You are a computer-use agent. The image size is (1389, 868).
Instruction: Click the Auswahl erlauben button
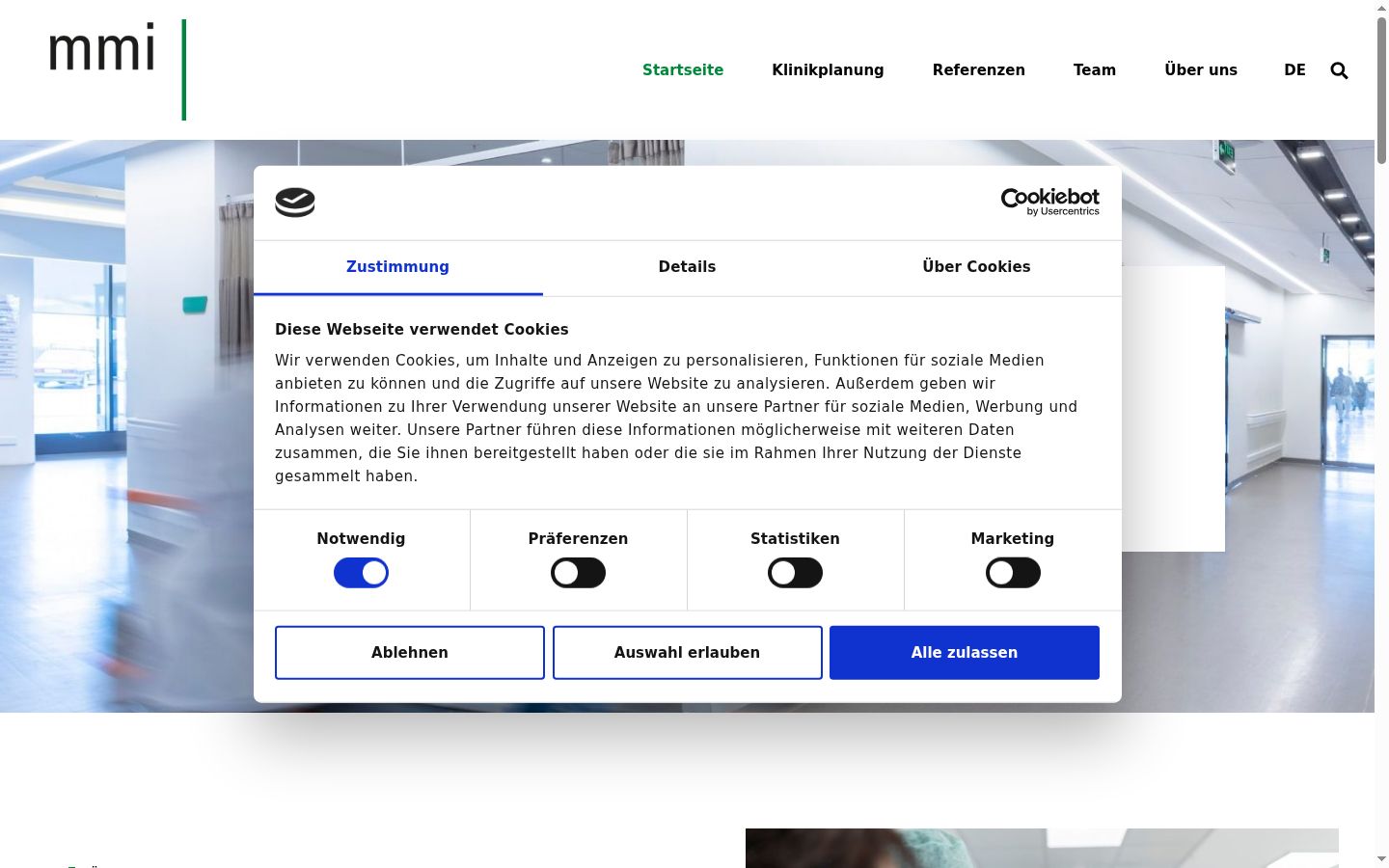pos(688,653)
